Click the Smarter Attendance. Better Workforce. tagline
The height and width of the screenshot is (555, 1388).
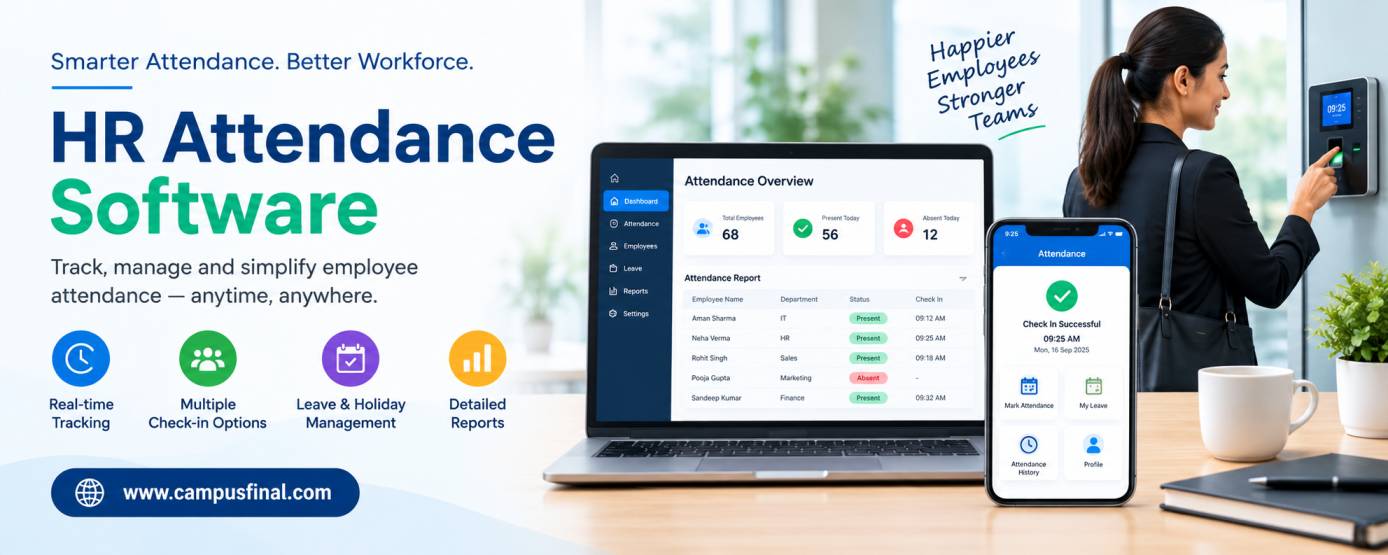pos(262,61)
